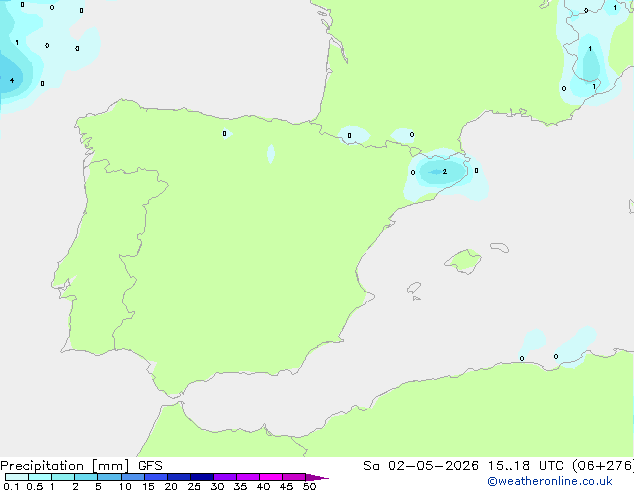
Task: Pick the 2–5 mm legend color swatch
Action: [86, 477]
